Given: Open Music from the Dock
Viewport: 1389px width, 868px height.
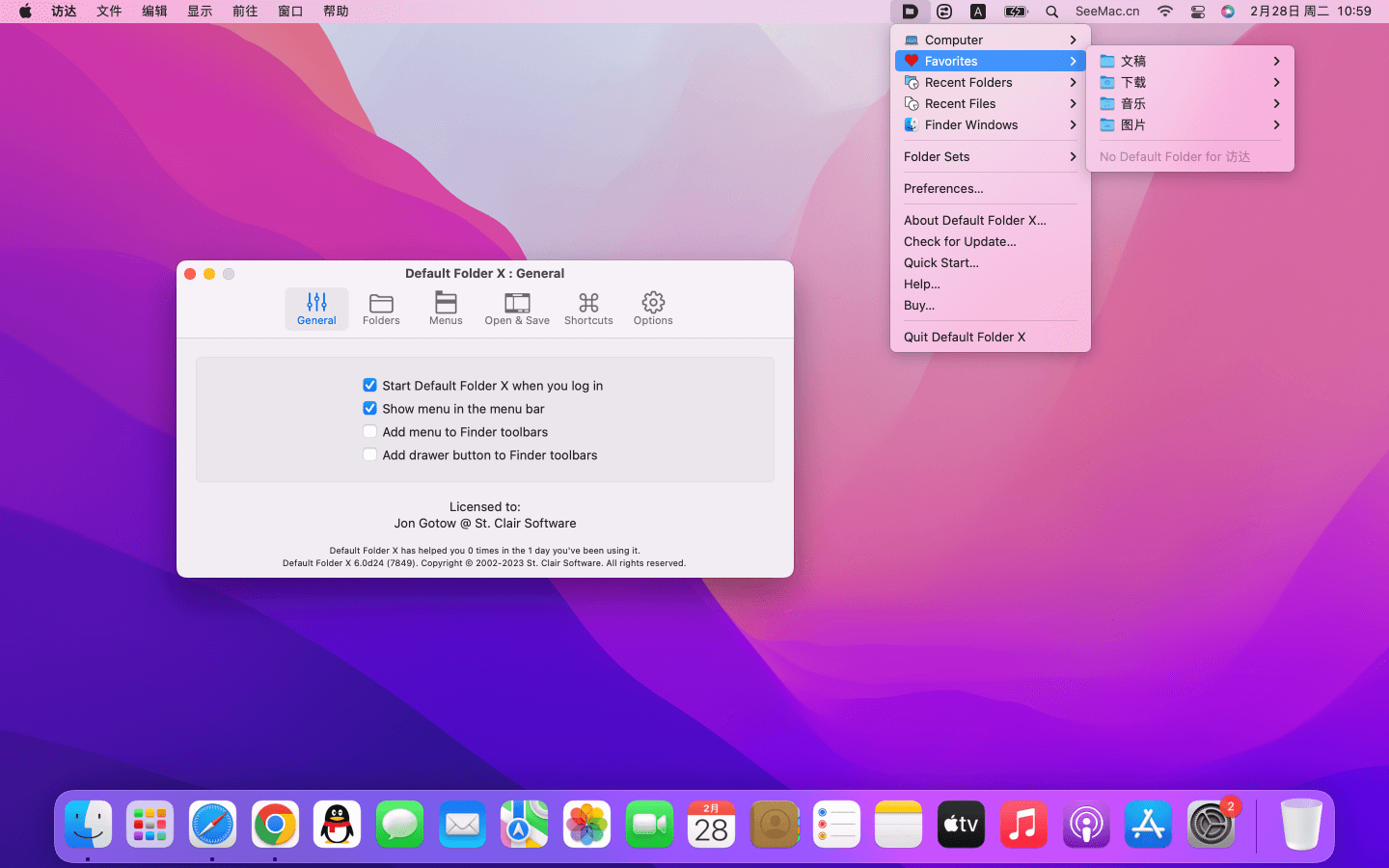Looking at the screenshot, I should [1023, 825].
